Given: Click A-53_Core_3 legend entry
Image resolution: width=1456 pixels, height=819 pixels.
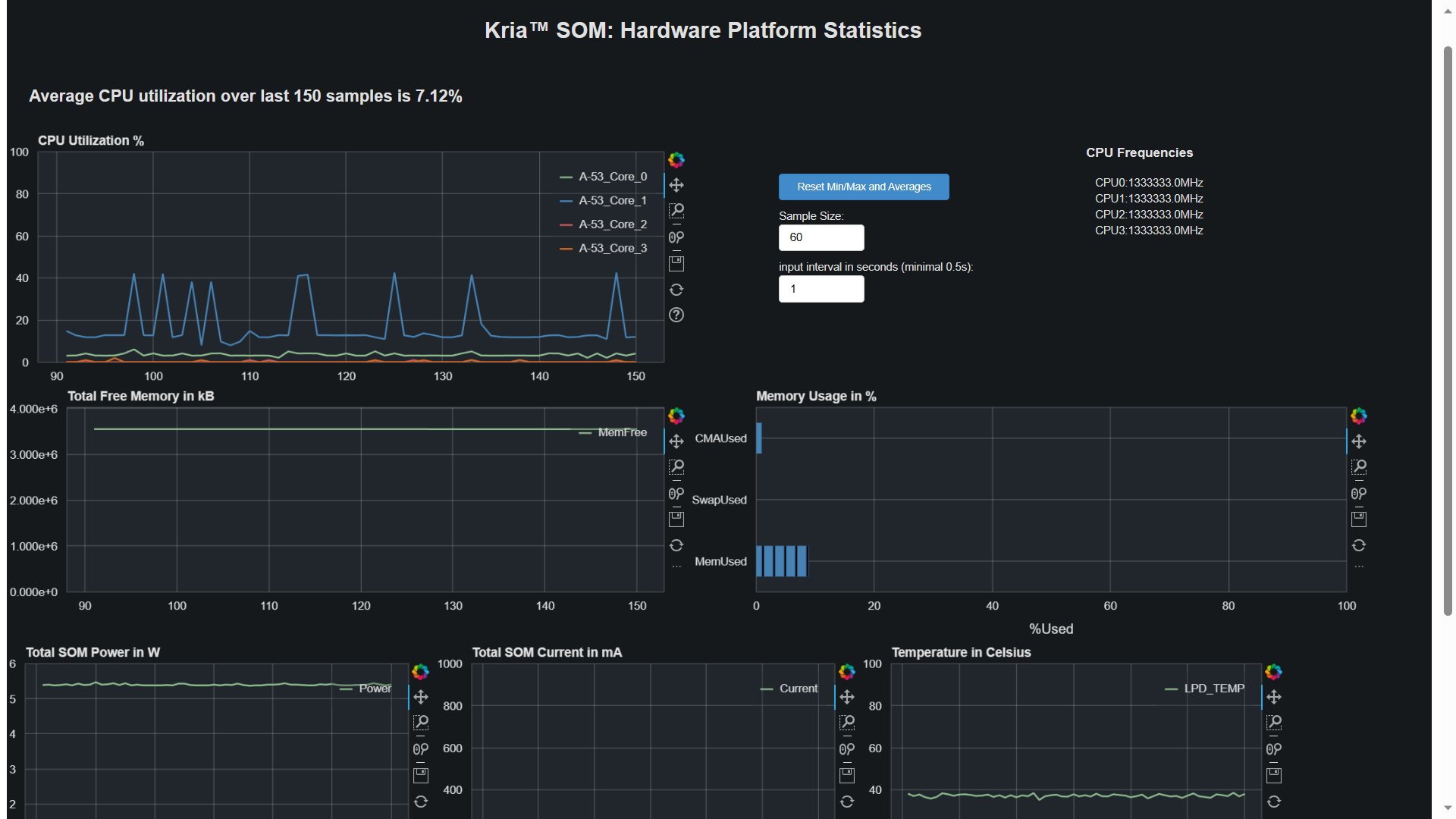Looking at the screenshot, I should coord(604,248).
